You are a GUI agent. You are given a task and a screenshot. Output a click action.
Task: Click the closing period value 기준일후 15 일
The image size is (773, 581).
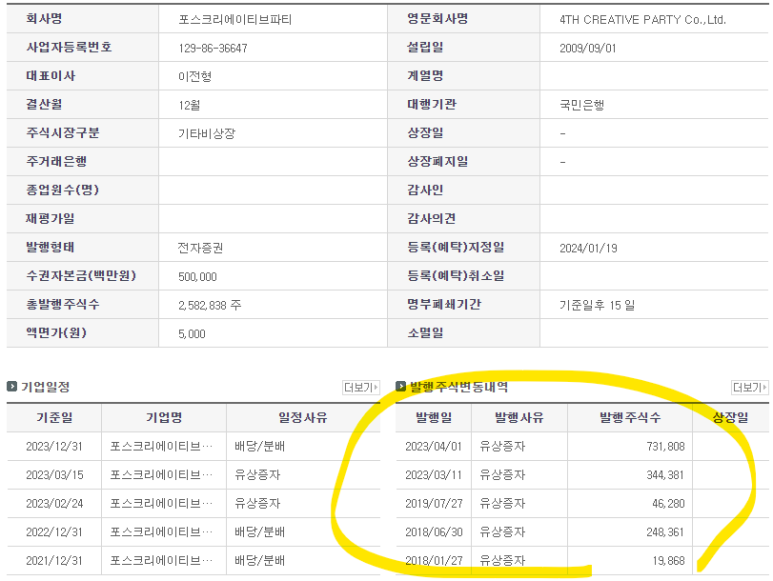pos(597,306)
